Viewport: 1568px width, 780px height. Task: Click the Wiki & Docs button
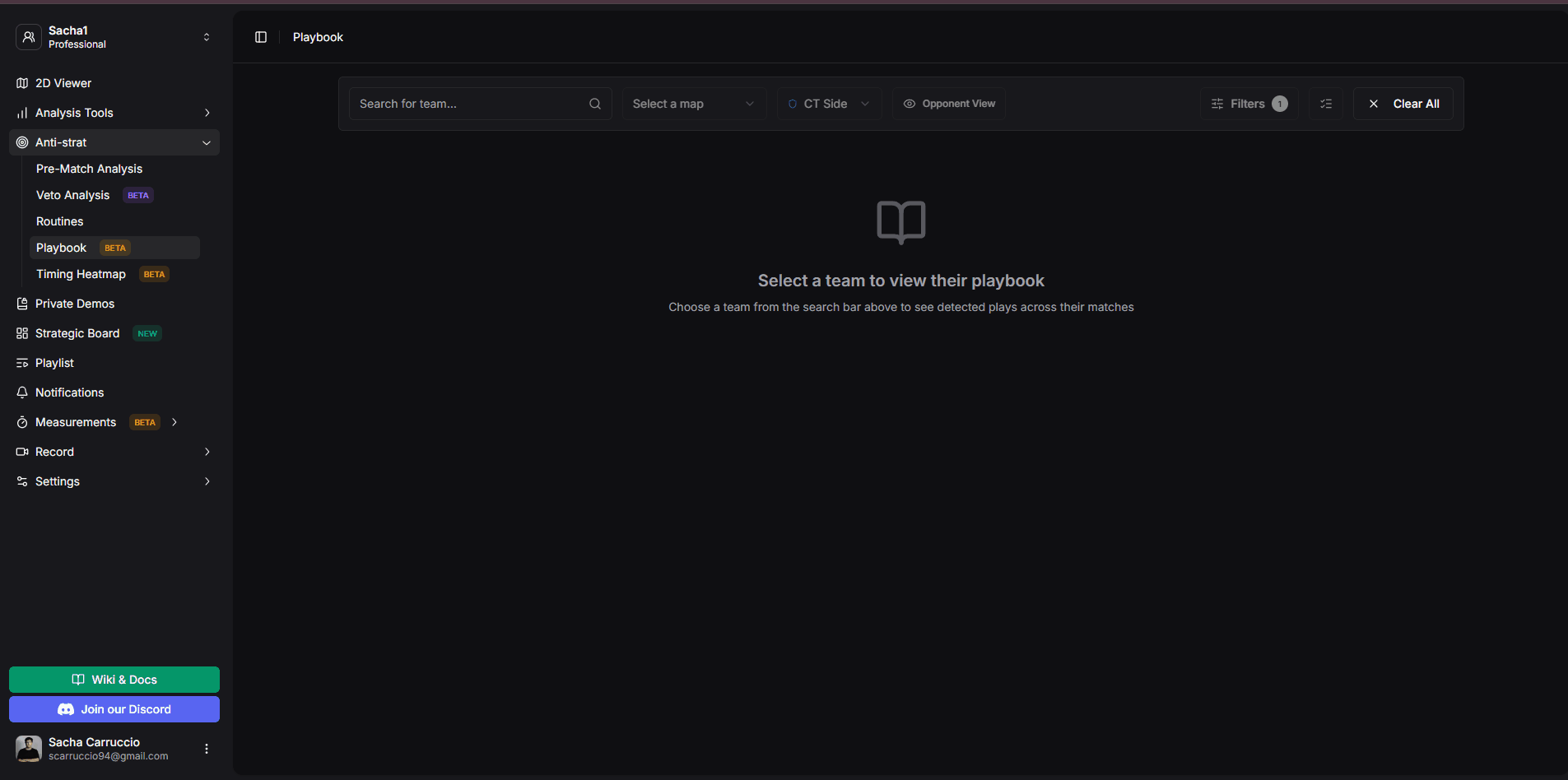click(114, 680)
